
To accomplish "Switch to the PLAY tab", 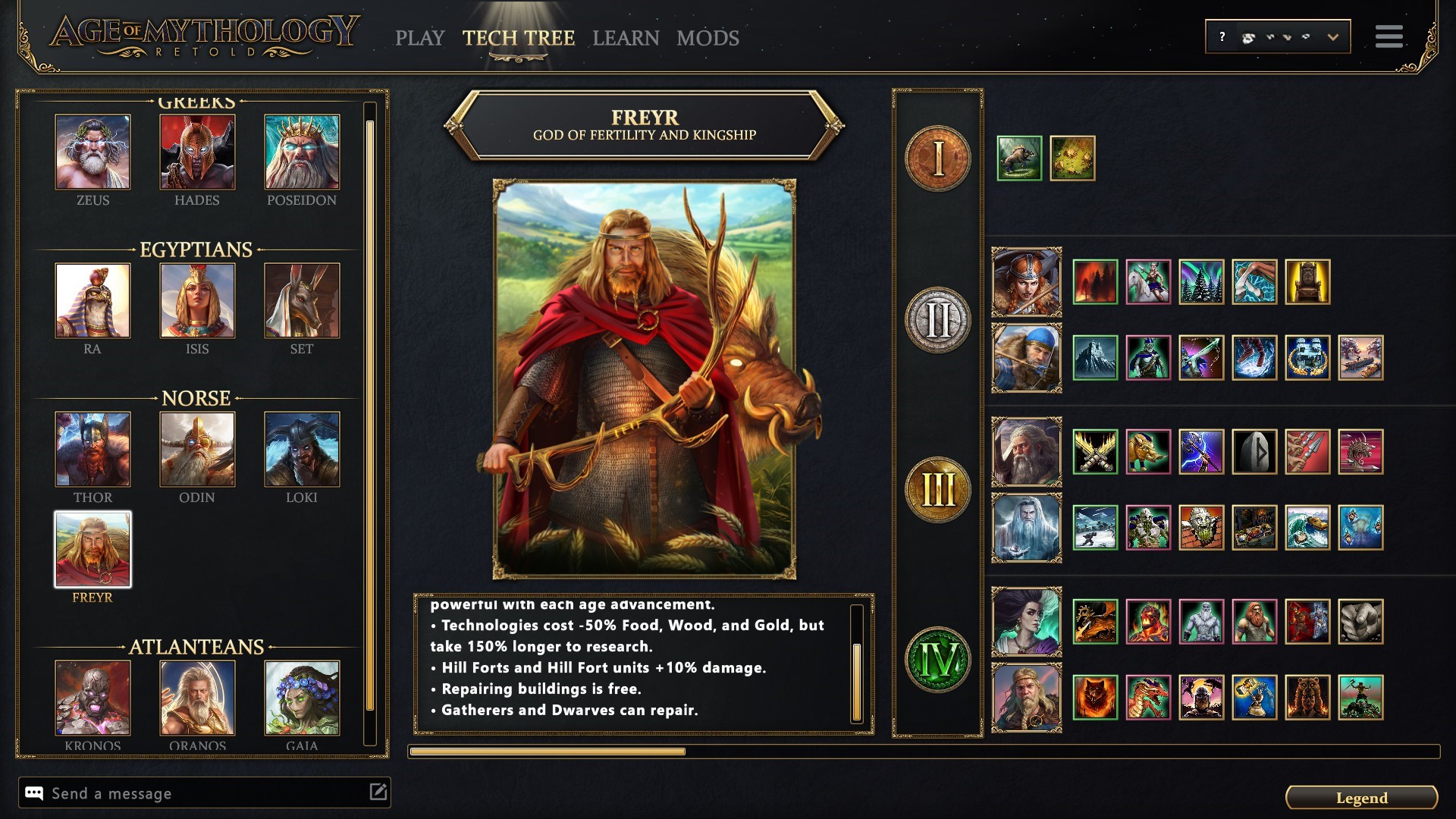I will pos(419,38).
